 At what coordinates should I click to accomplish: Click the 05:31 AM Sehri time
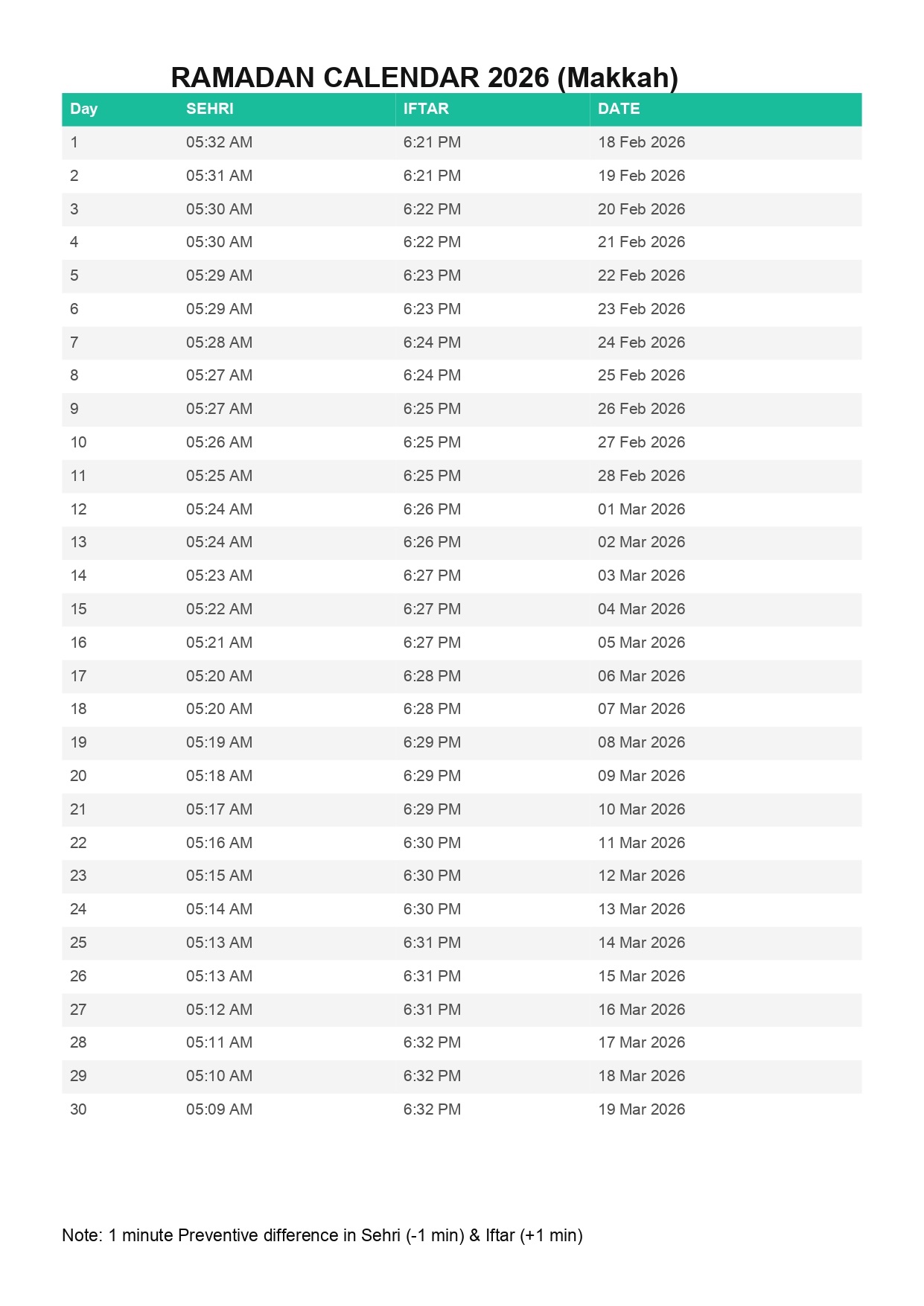click(219, 176)
